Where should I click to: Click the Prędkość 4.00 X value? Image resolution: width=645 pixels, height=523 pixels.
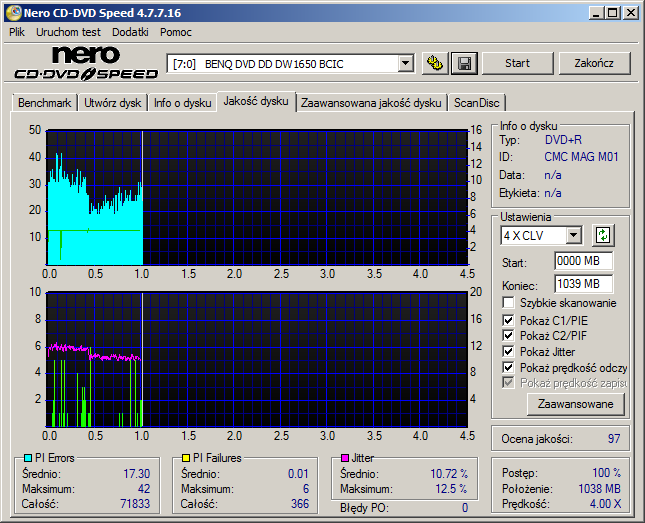click(605, 504)
